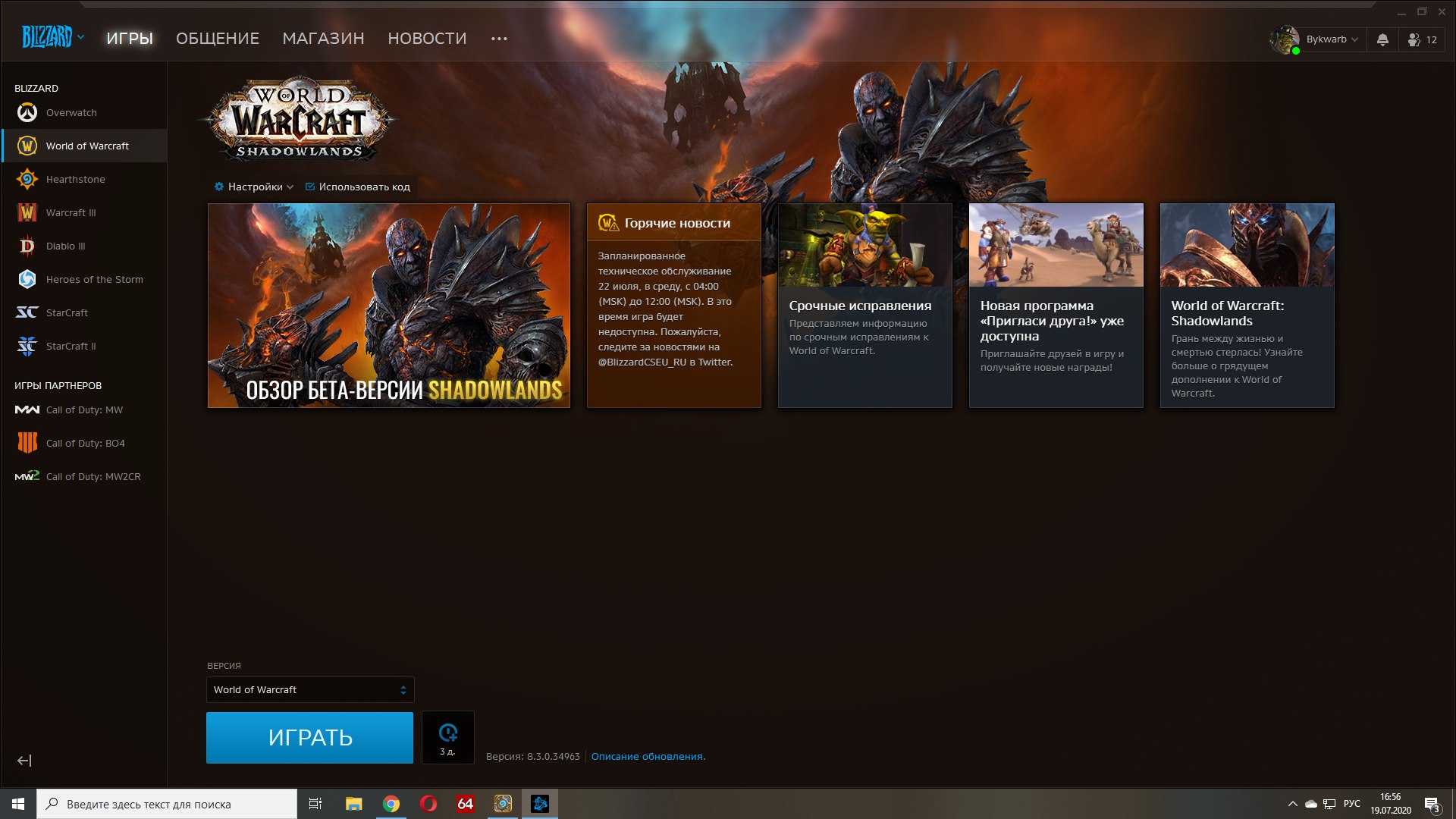
Task: Switch to the НОВОСТИ tab
Action: point(427,39)
